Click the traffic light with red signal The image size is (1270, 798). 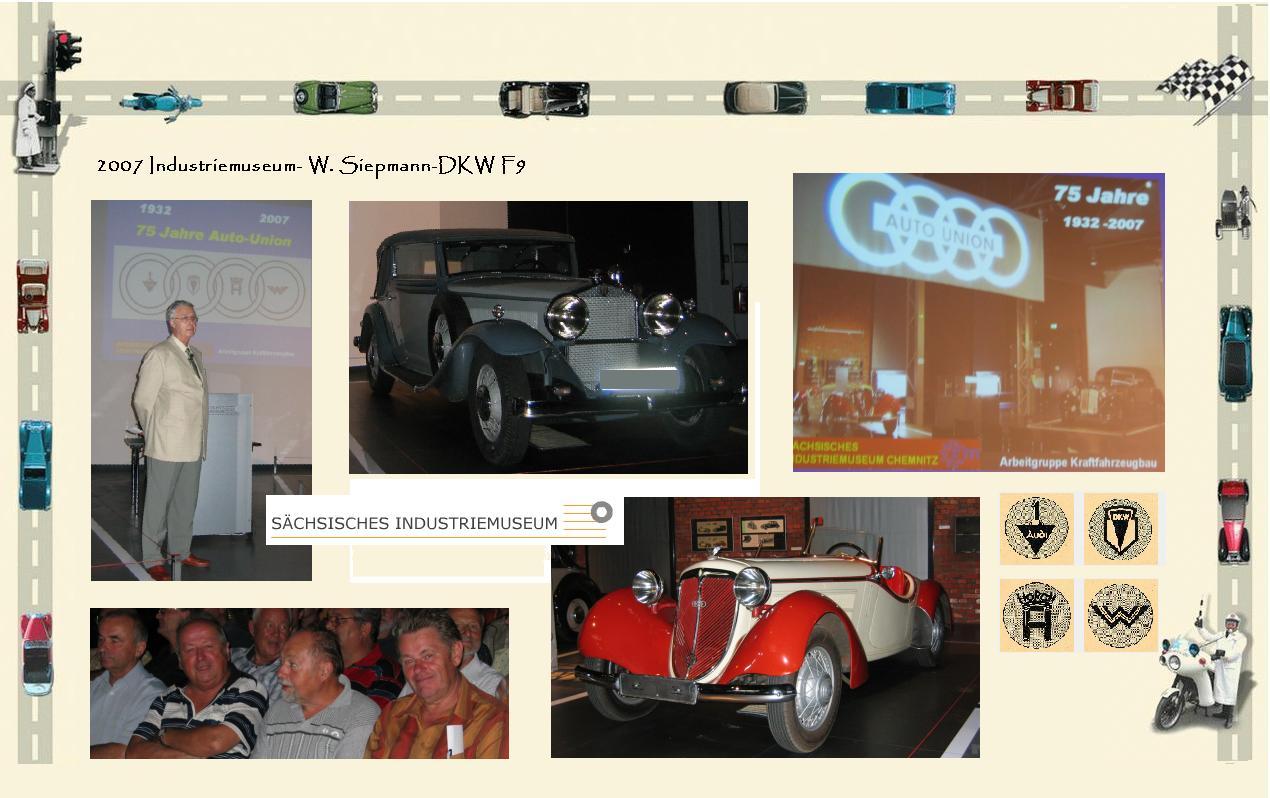pyautogui.click(x=65, y=50)
